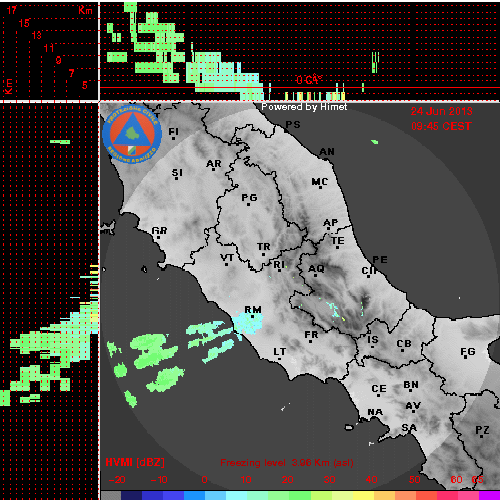Click the PG city label
Viewport: 500px width, 500px height.
pos(249,198)
